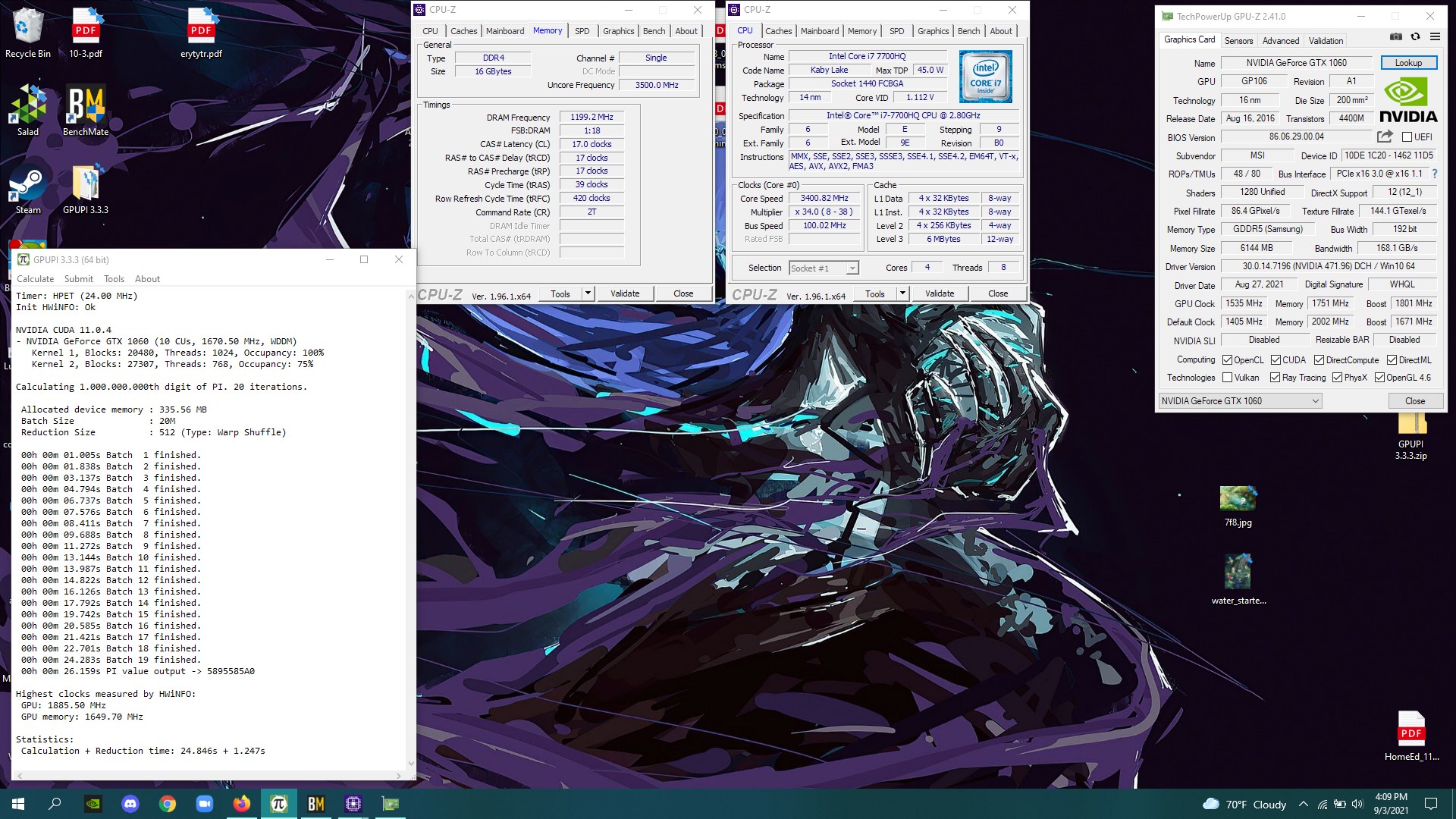
Task: Click the Close button in GPU-Z
Action: (1415, 400)
